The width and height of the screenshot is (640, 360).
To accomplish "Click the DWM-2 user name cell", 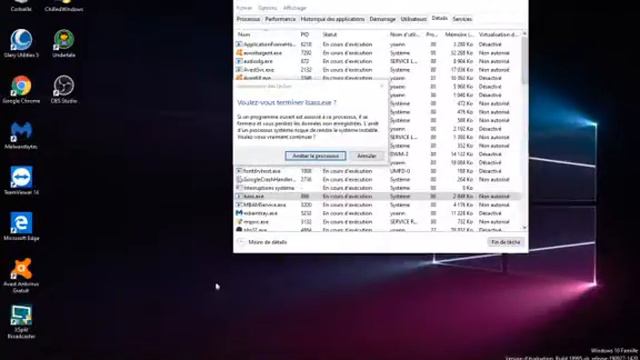I will [399, 154].
